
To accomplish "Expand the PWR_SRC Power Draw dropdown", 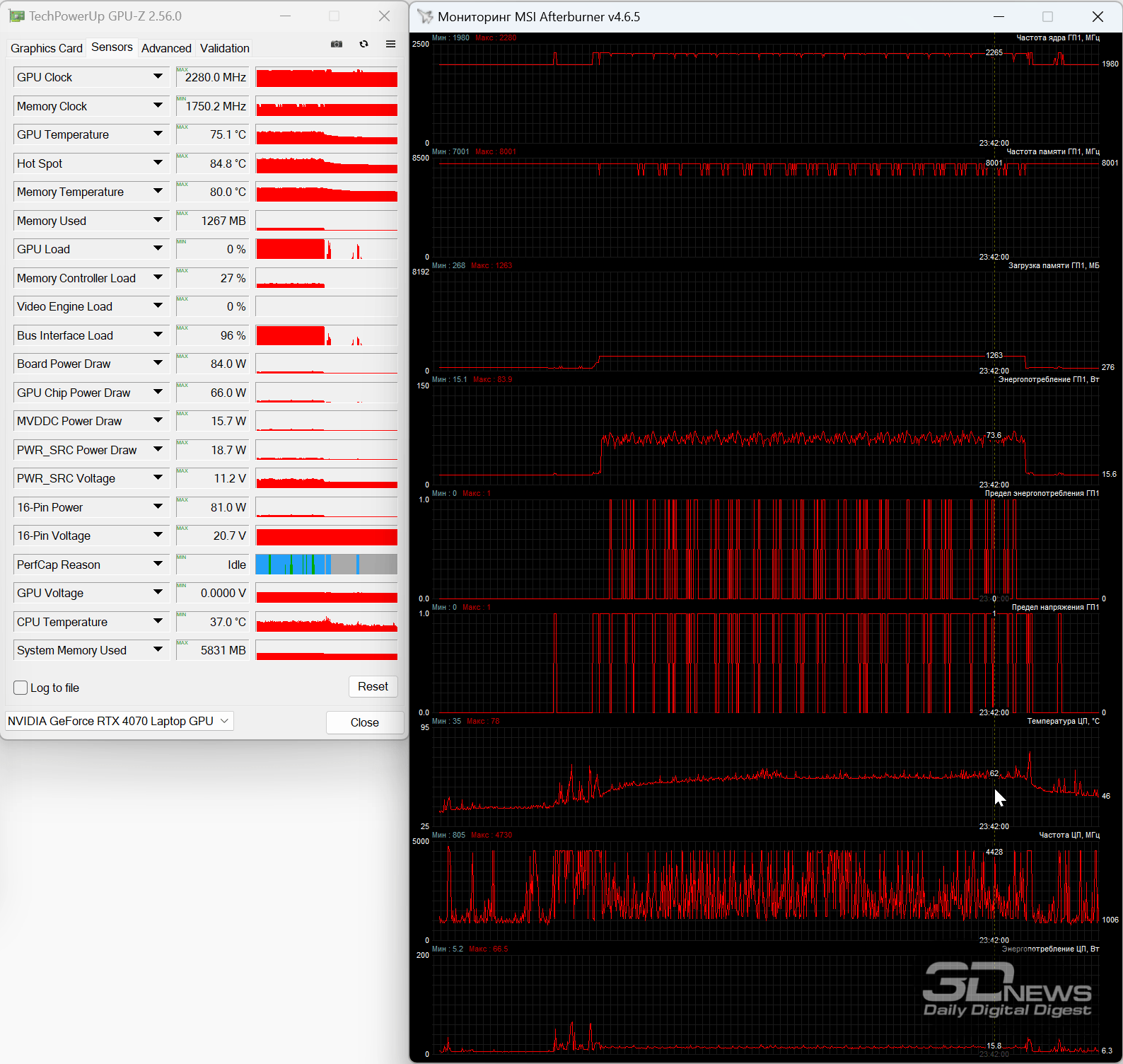I will [158, 449].
